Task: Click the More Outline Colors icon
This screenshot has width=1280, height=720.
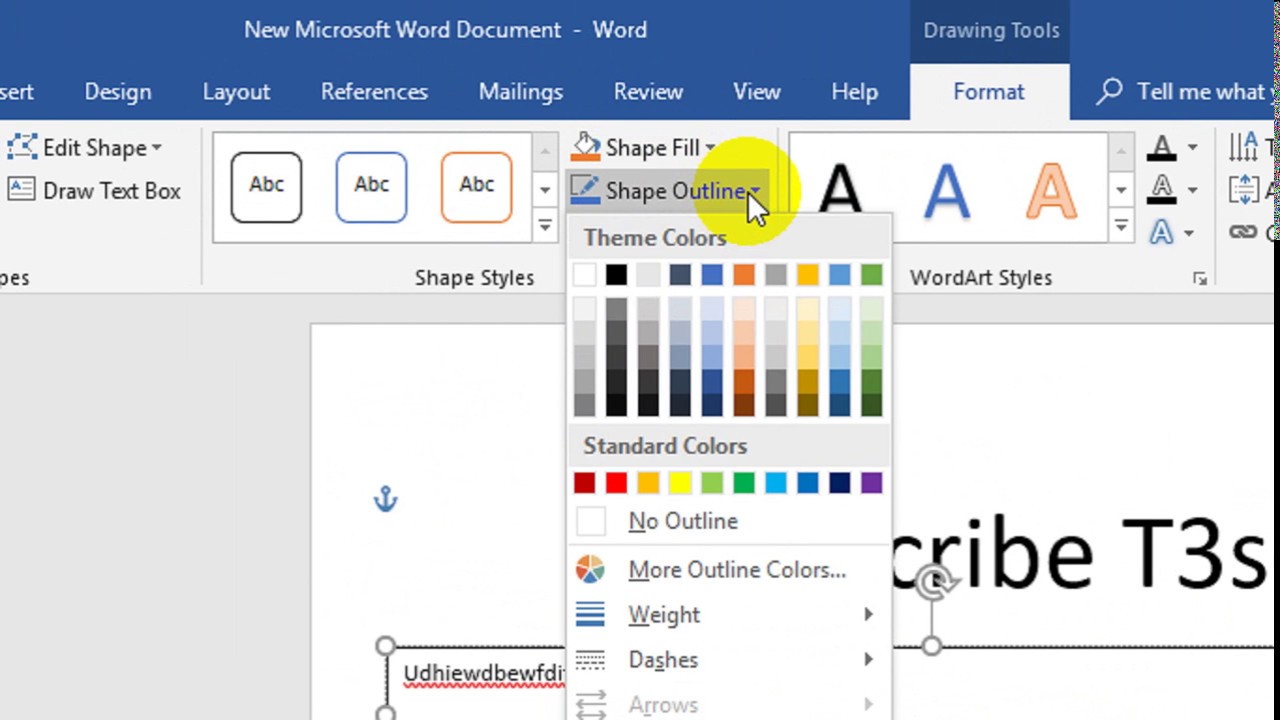Action: [x=737, y=570]
